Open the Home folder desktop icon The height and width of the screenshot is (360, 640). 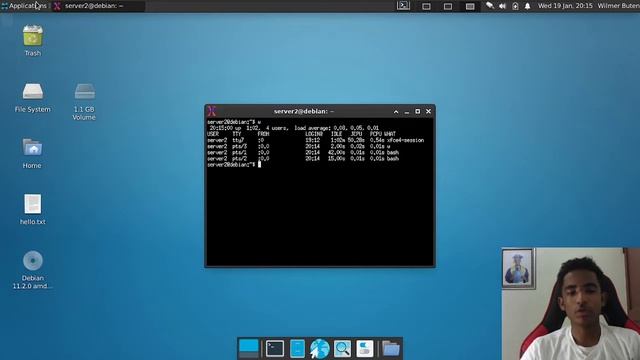(32, 154)
